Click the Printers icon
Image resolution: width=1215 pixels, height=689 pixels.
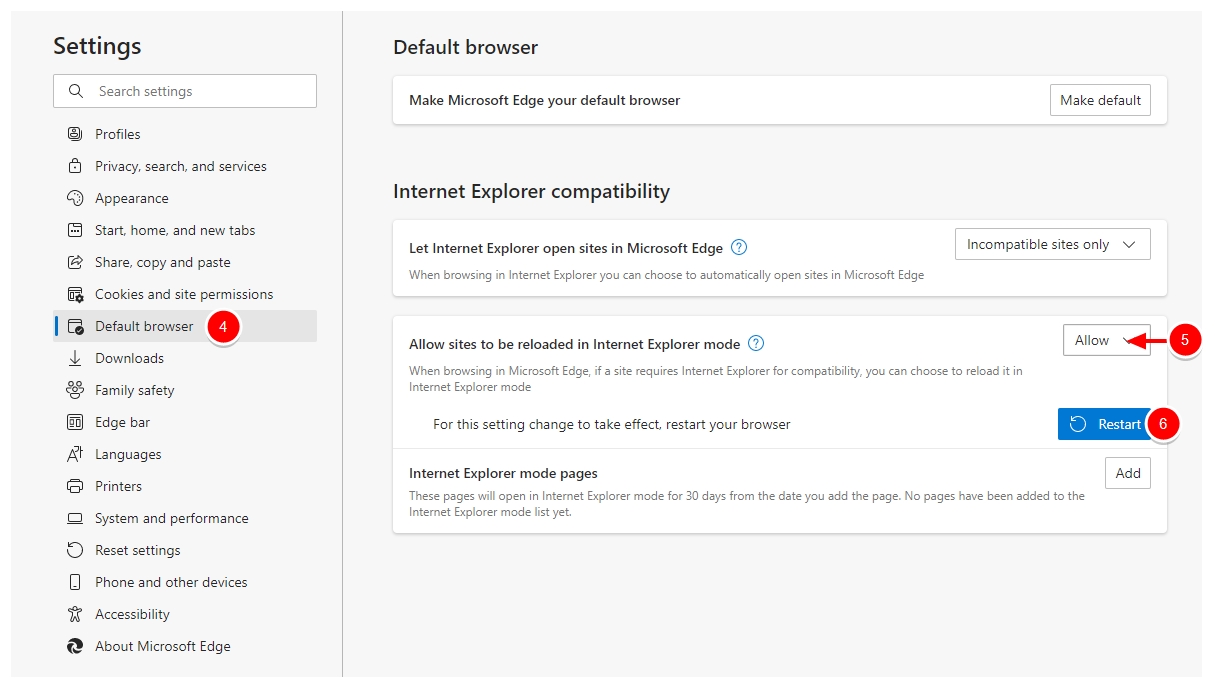(75, 486)
